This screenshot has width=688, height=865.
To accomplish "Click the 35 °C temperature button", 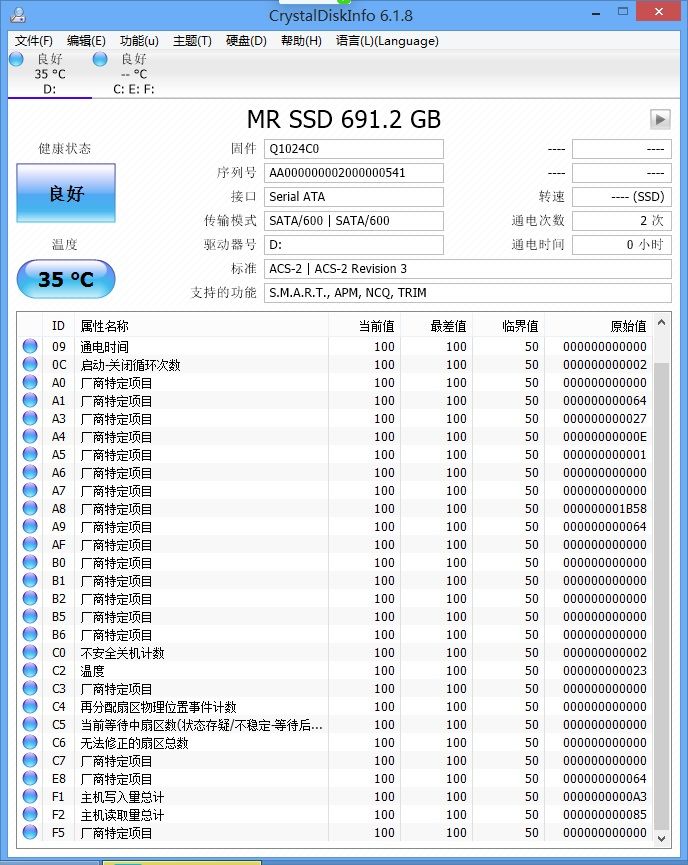I will 66,279.
